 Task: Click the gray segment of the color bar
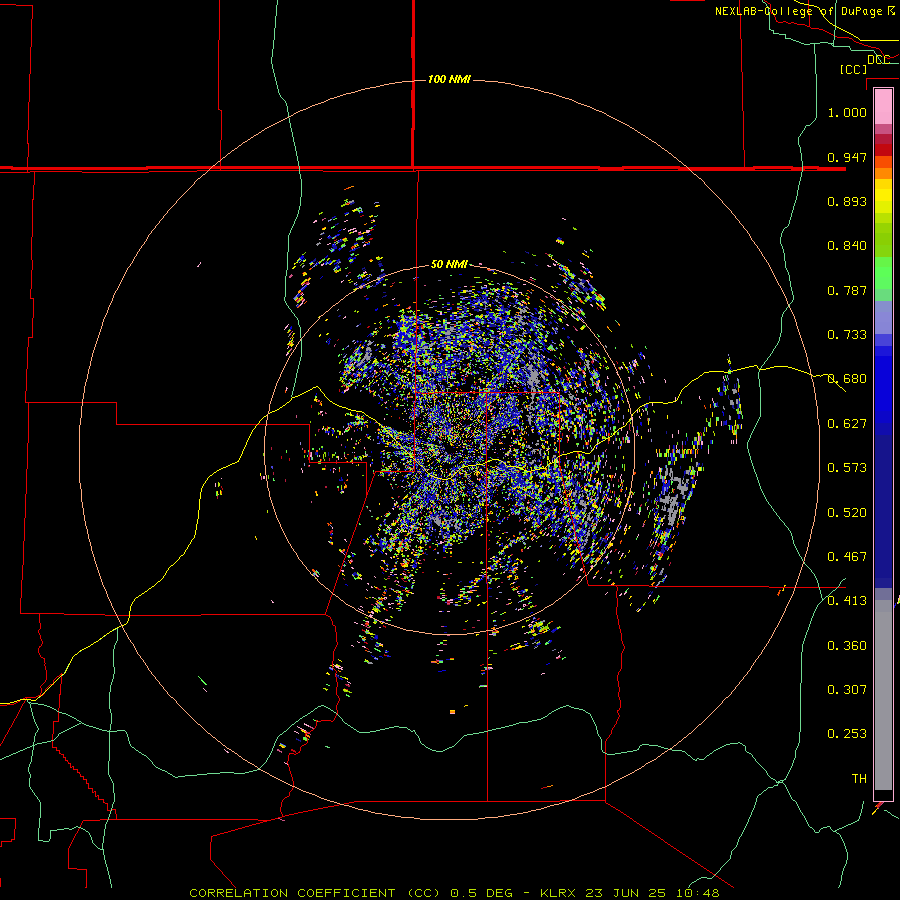pyautogui.click(x=883, y=695)
